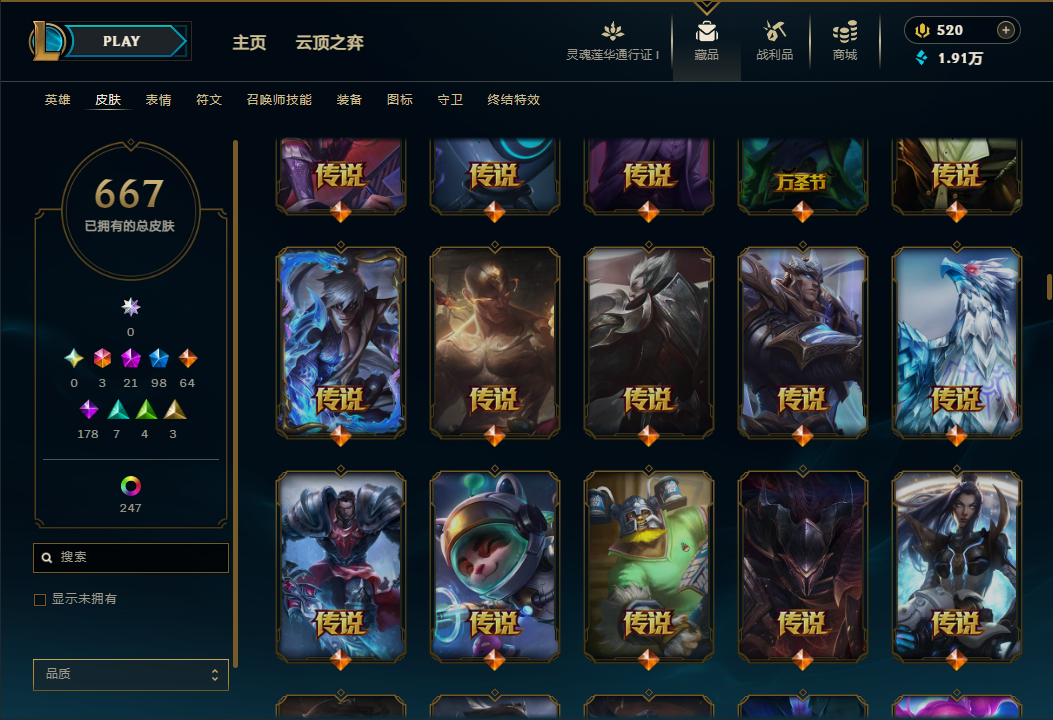
Task: Click the white mythic gem icon above 0
Action: (x=130, y=307)
